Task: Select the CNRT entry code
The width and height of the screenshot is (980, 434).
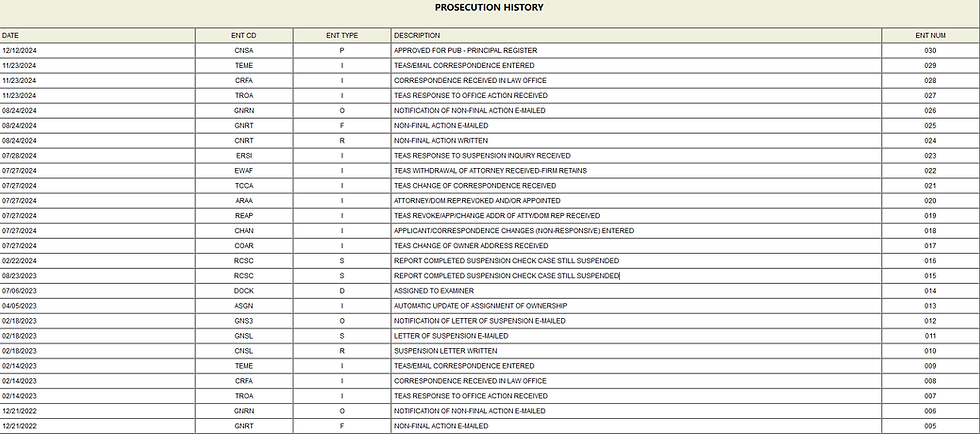Action: (x=244, y=141)
